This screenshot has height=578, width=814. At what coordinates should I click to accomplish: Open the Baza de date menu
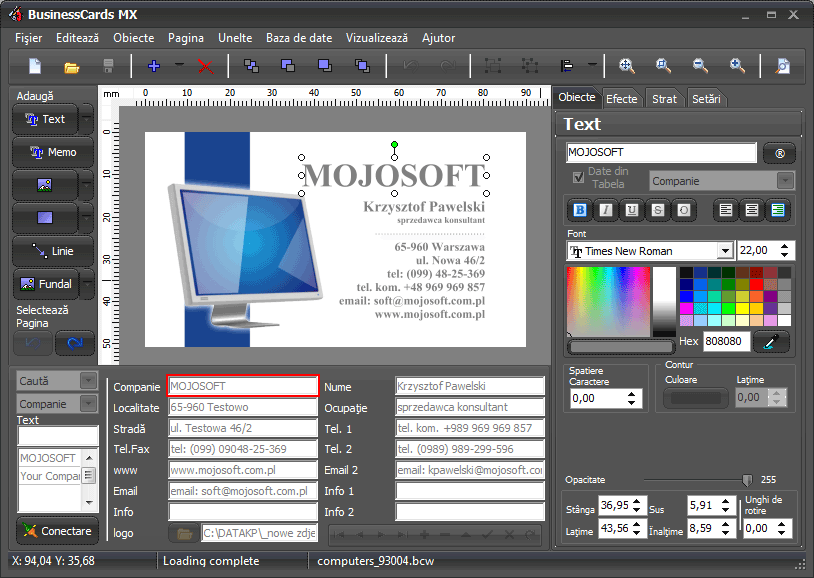[x=299, y=38]
